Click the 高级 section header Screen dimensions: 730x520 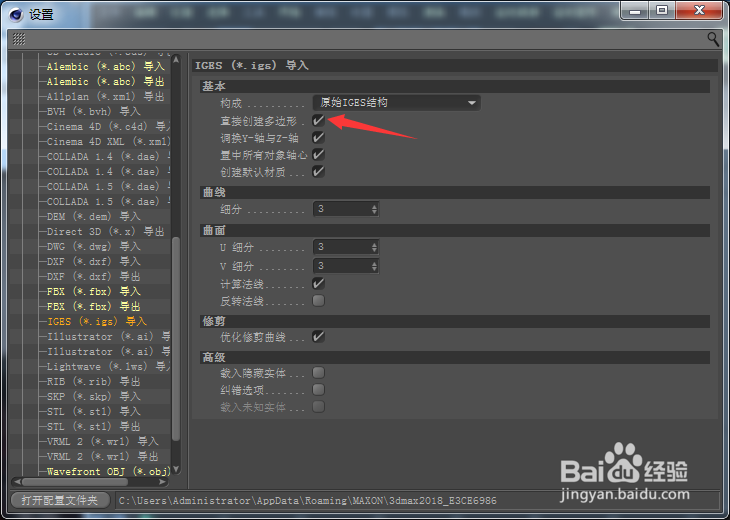pyautogui.click(x=455, y=358)
